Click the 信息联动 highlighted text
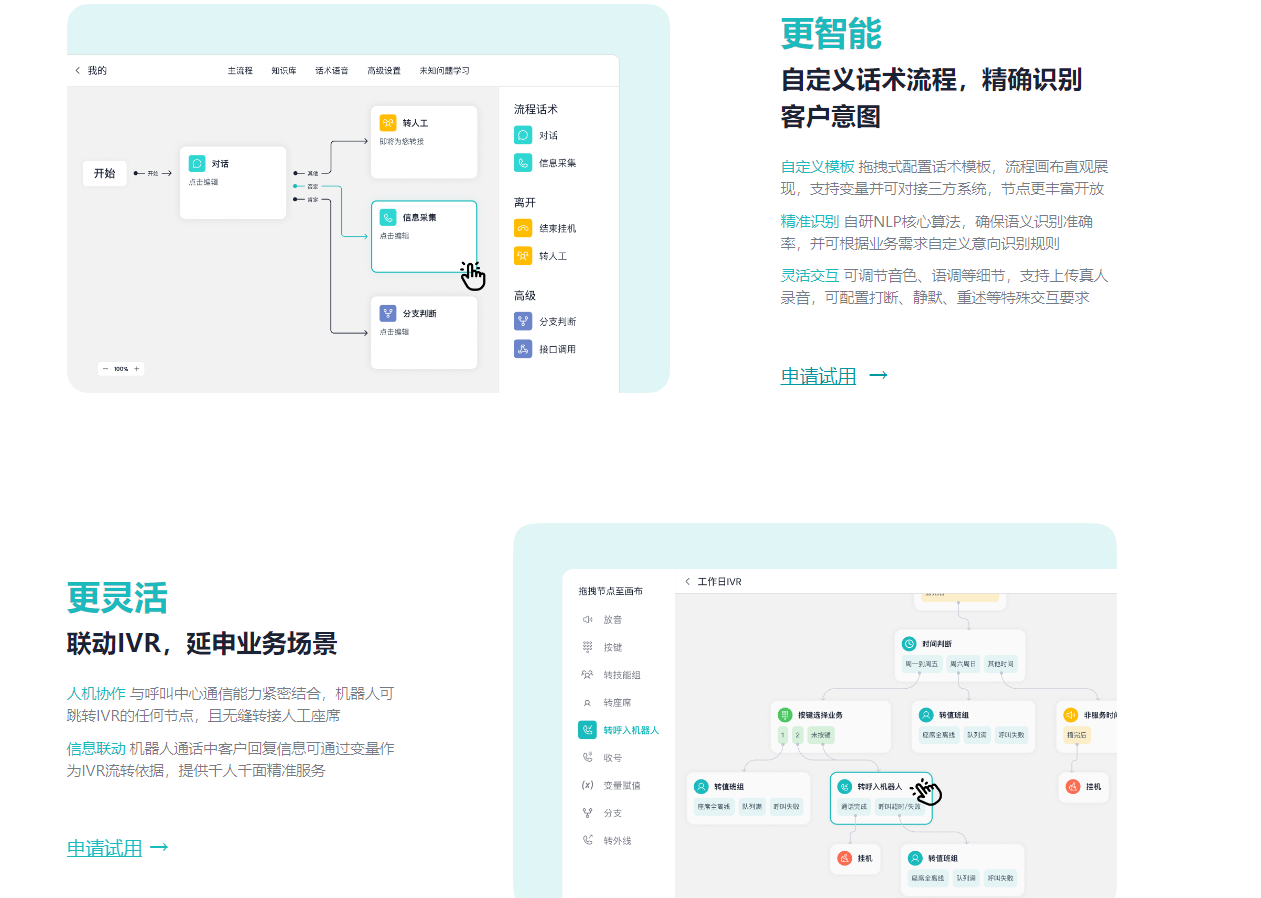Image resolution: width=1261 pixels, height=898 pixels. pyautogui.click(x=97, y=748)
